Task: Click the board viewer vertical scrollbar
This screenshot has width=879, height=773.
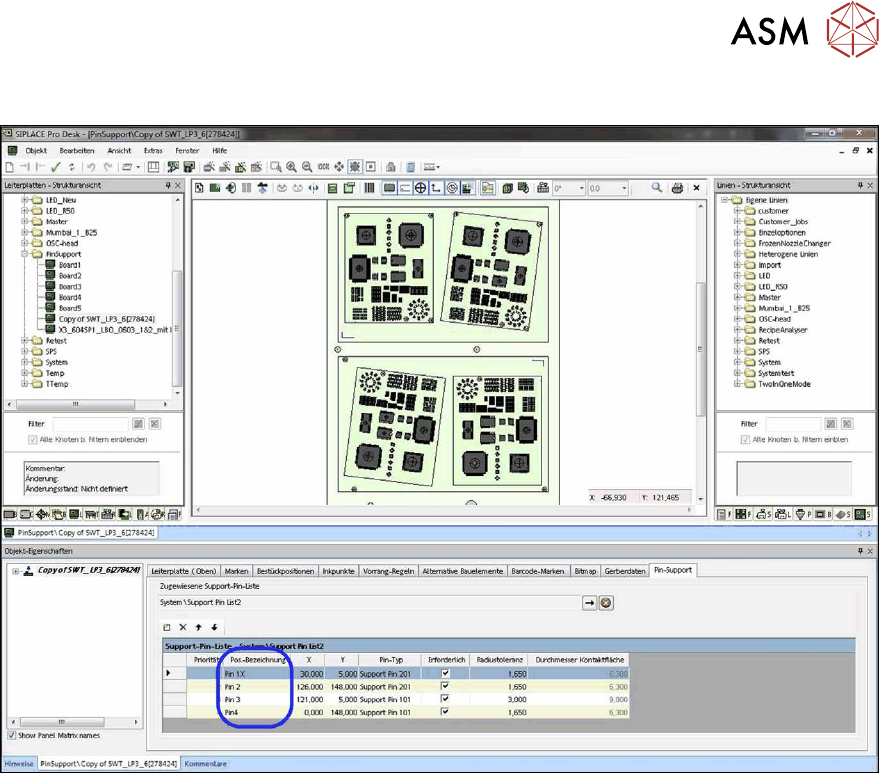Action: tap(701, 350)
